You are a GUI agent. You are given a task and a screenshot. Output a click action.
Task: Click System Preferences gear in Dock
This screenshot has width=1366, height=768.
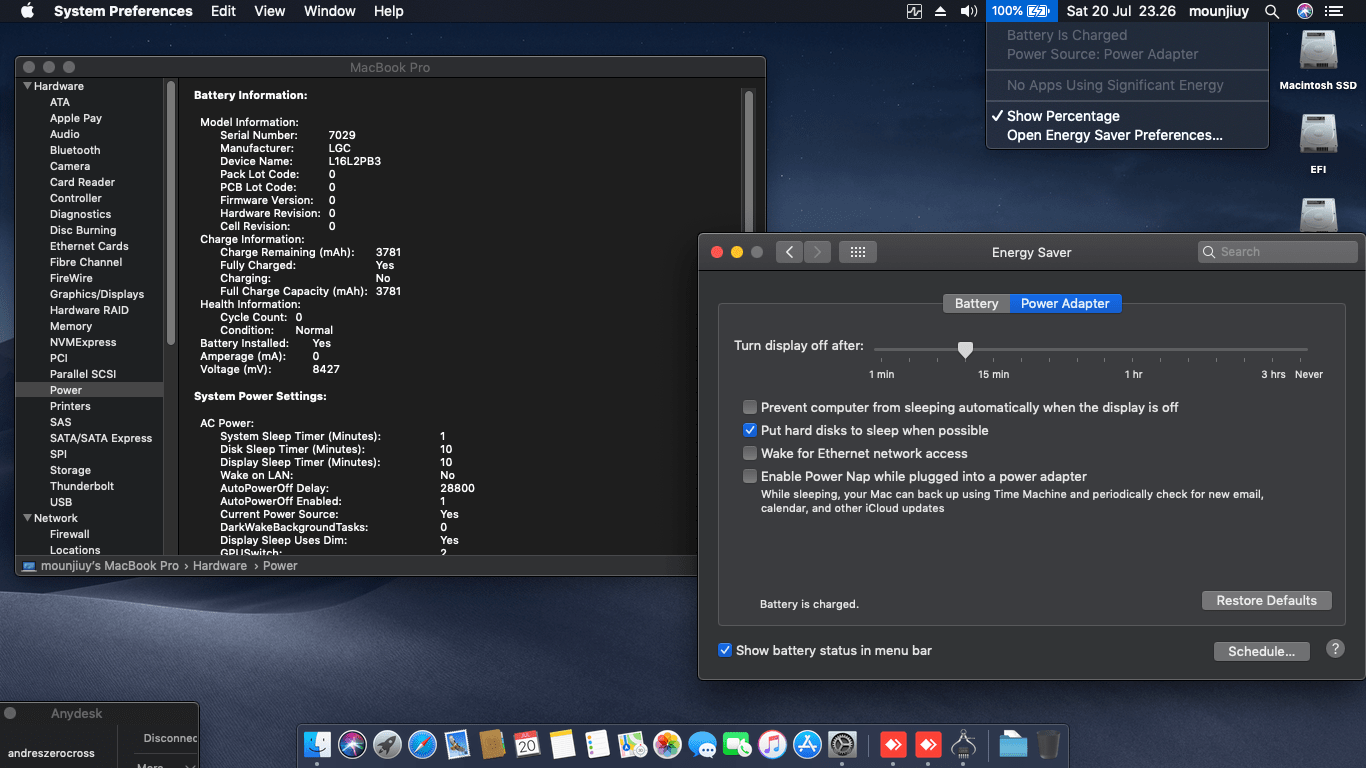tap(842, 744)
